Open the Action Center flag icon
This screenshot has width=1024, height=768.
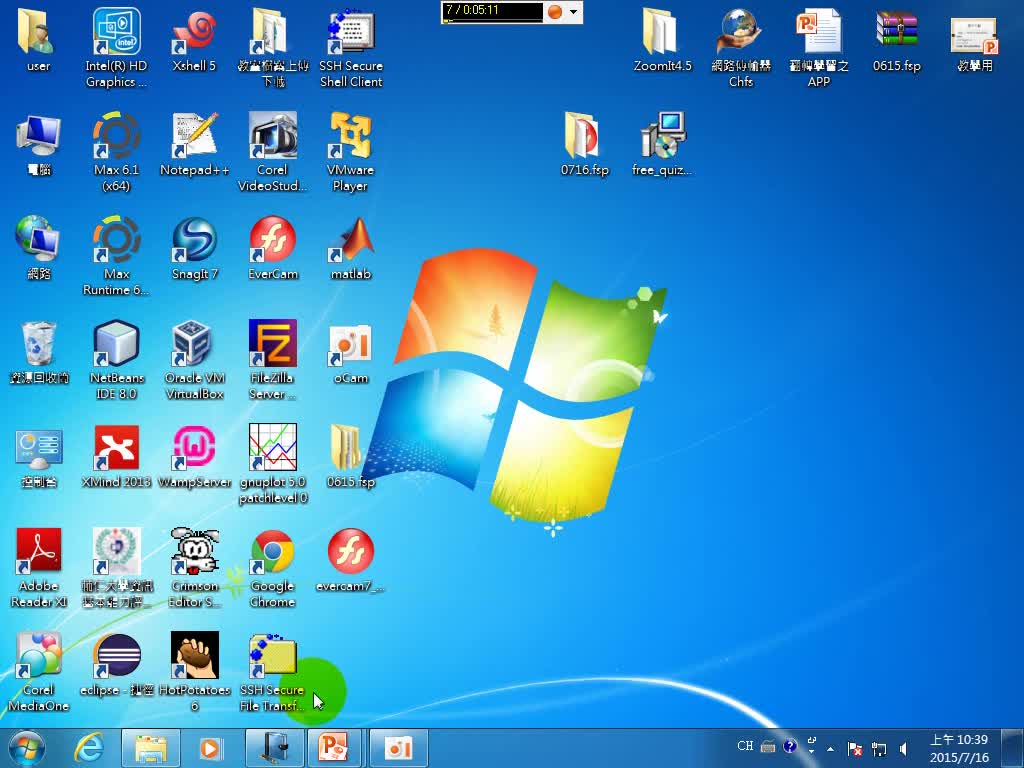[855, 748]
